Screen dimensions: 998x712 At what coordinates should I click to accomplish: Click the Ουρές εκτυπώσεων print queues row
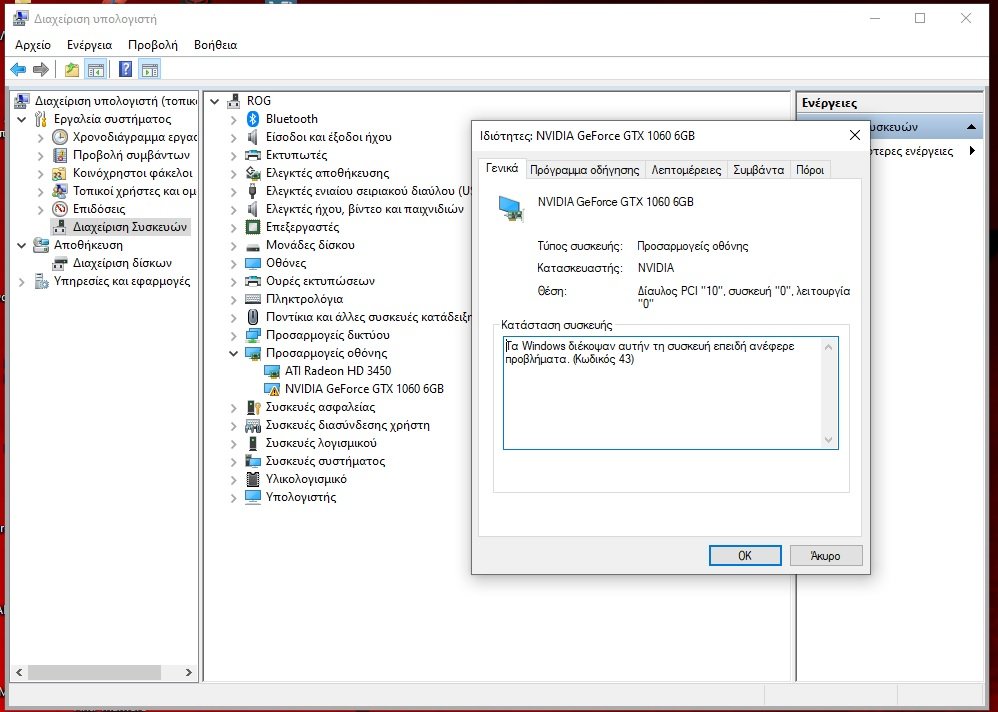(x=320, y=281)
